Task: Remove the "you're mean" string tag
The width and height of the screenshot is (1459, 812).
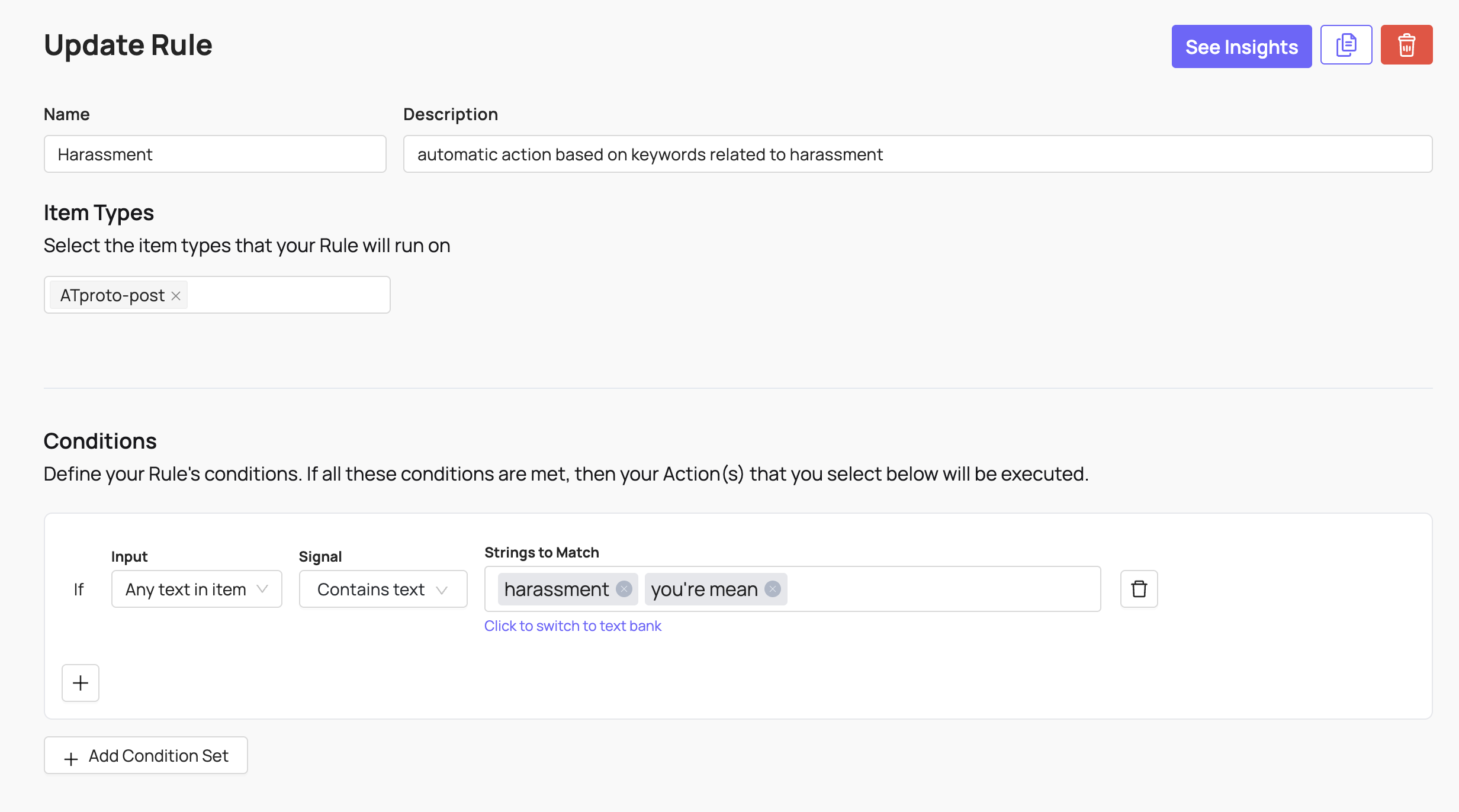Action: pyautogui.click(x=773, y=589)
